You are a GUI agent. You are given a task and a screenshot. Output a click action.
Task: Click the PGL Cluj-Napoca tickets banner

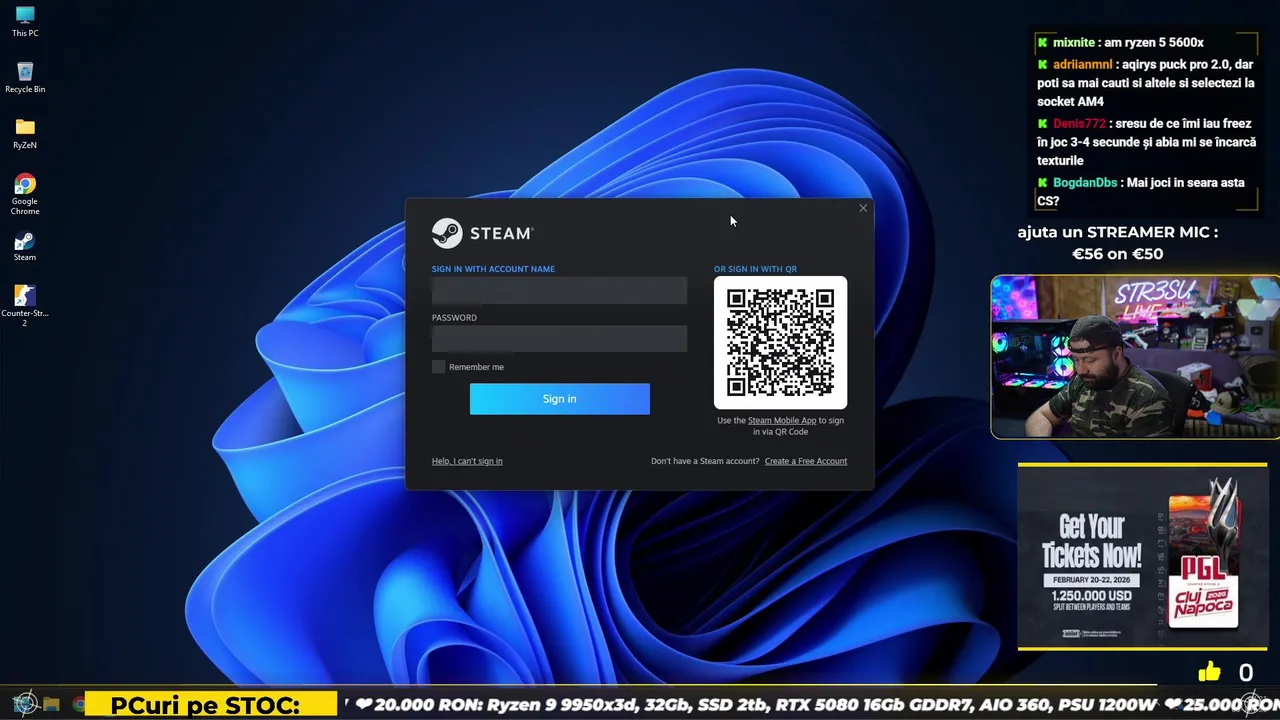[1142, 556]
